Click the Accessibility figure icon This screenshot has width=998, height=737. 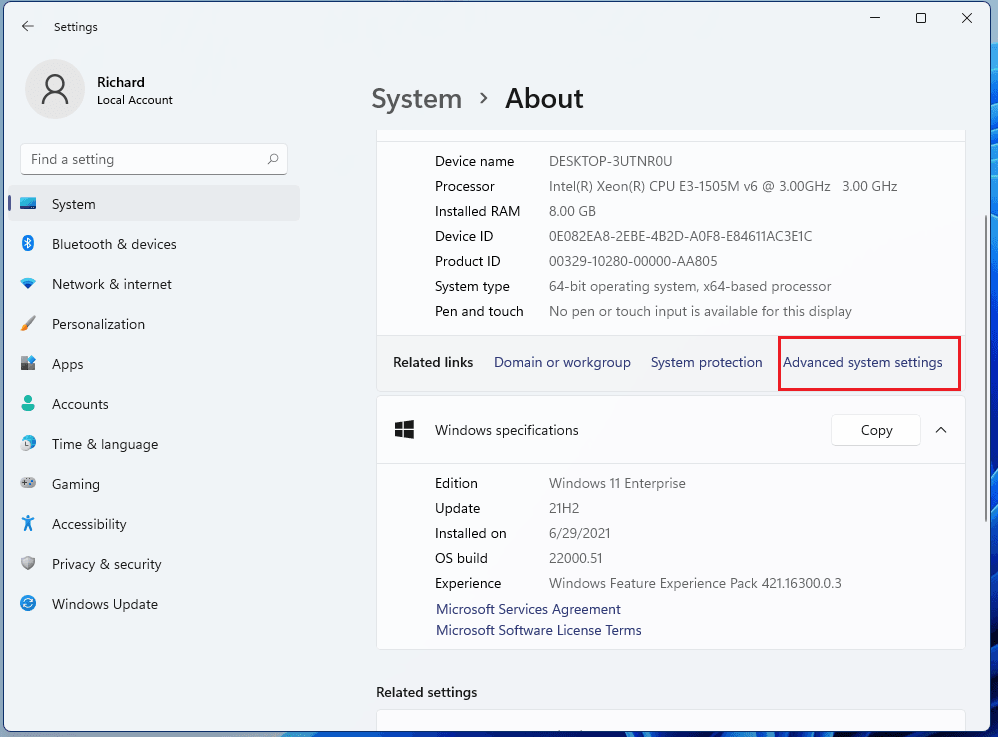(x=29, y=524)
